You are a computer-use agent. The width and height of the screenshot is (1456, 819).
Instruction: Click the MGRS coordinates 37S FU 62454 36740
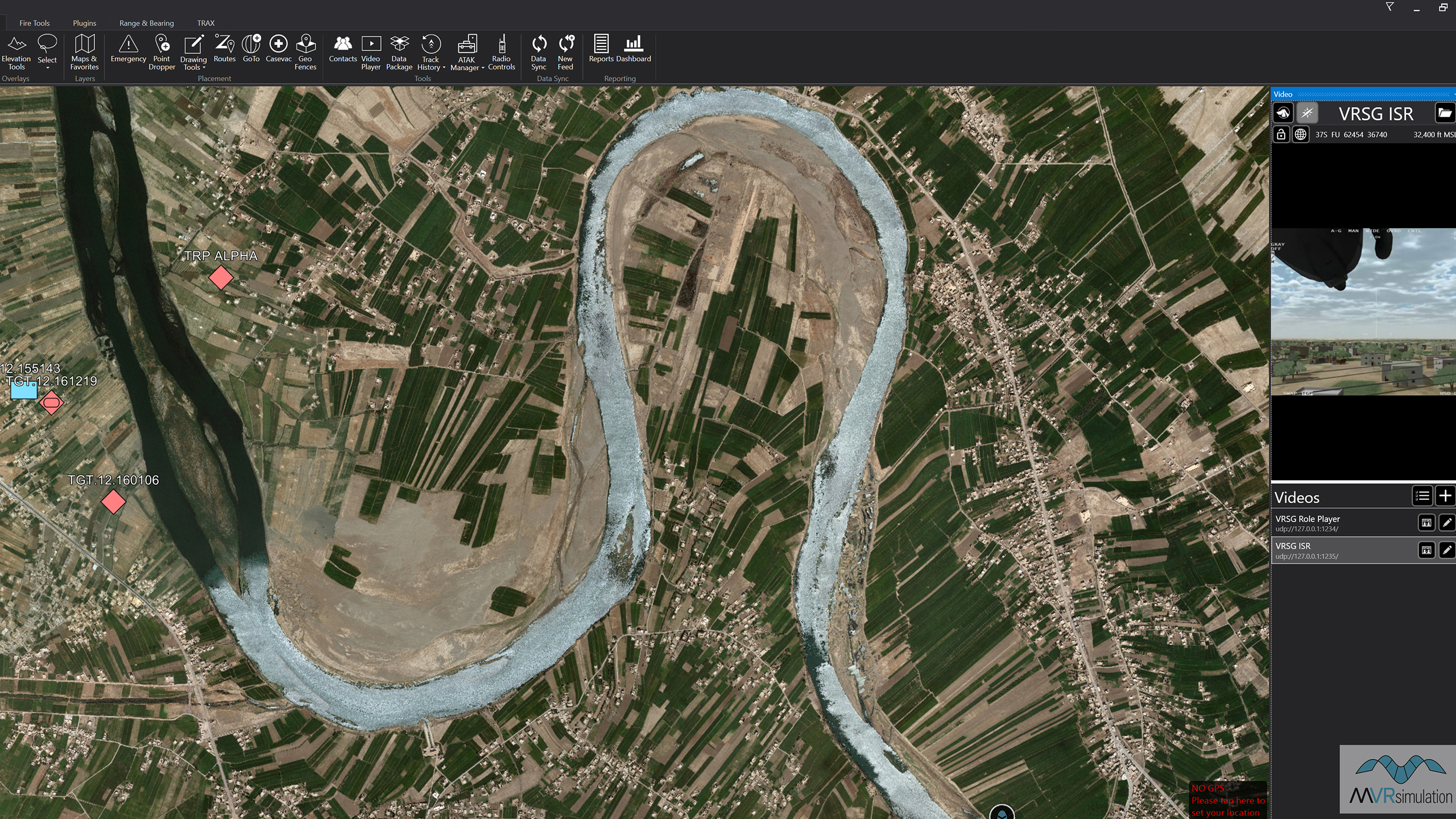pyautogui.click(x=1351, y=135)
